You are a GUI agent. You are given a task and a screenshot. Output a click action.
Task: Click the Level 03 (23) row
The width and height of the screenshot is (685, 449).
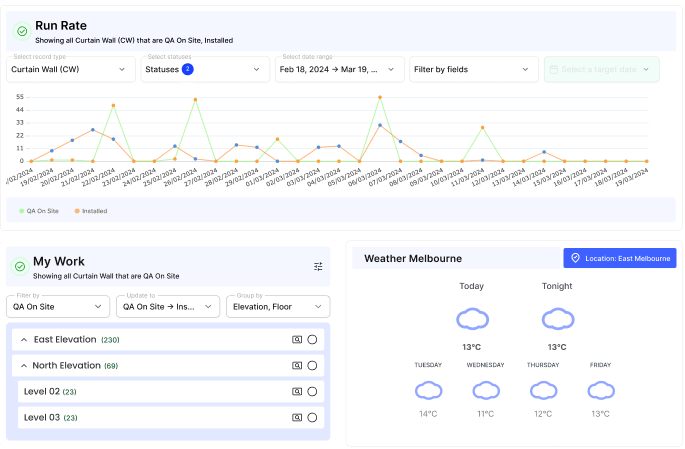coord(171,418)
